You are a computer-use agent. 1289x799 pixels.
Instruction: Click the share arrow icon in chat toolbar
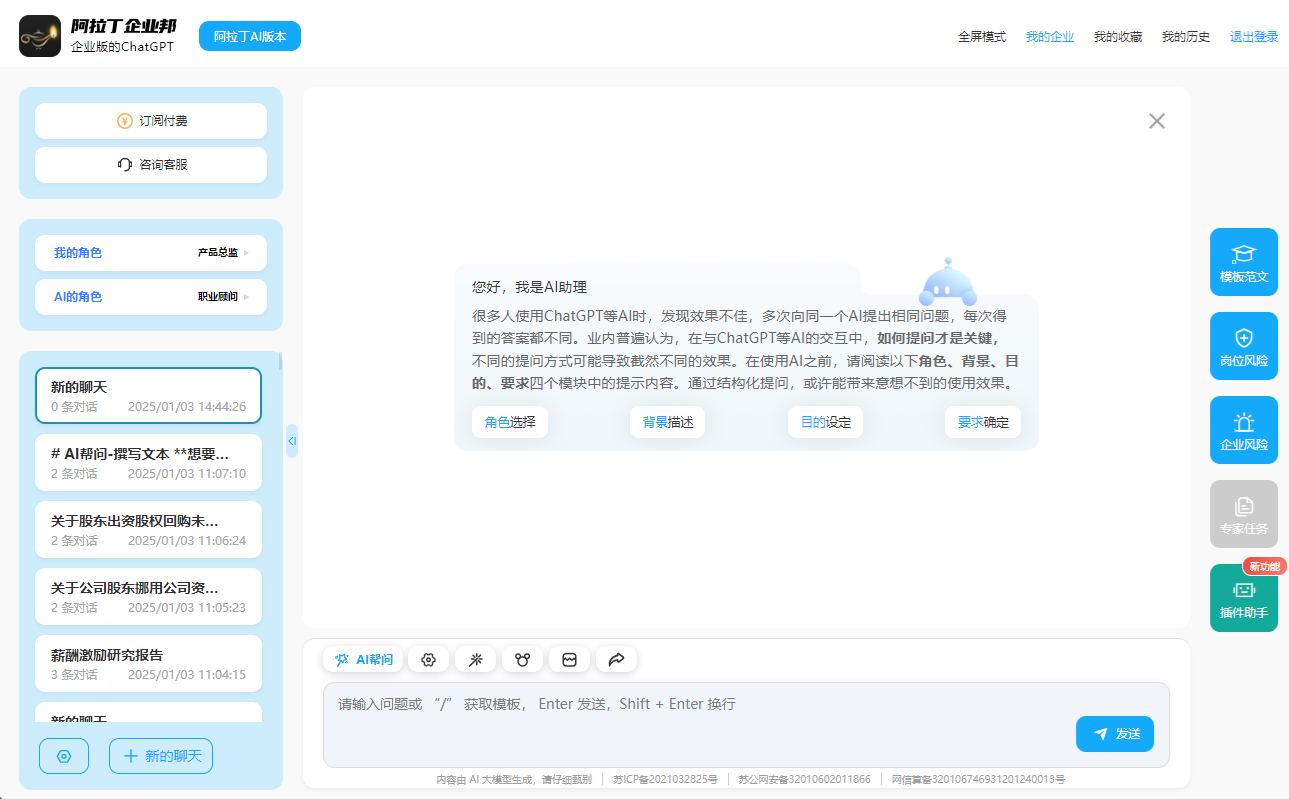[616, 660]
